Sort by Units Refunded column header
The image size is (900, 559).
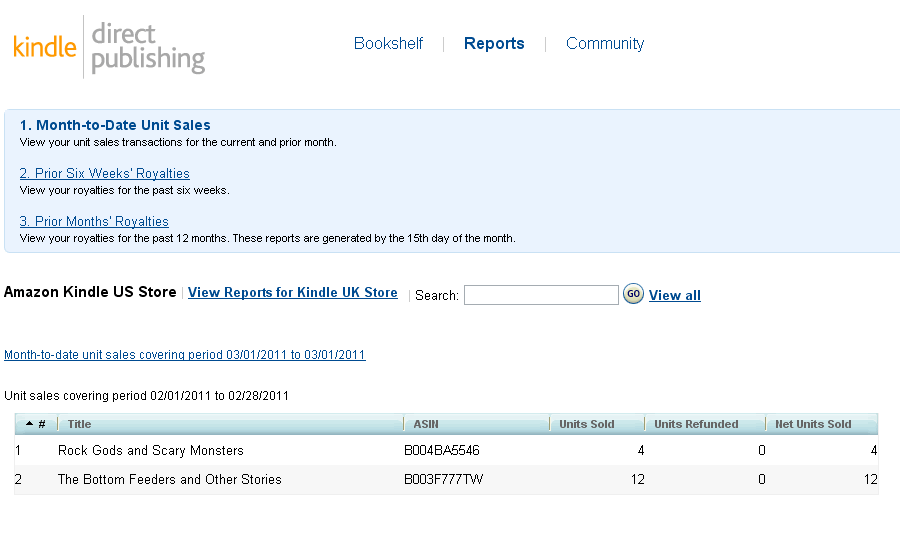pyautogui.click(x=696, y=424)
